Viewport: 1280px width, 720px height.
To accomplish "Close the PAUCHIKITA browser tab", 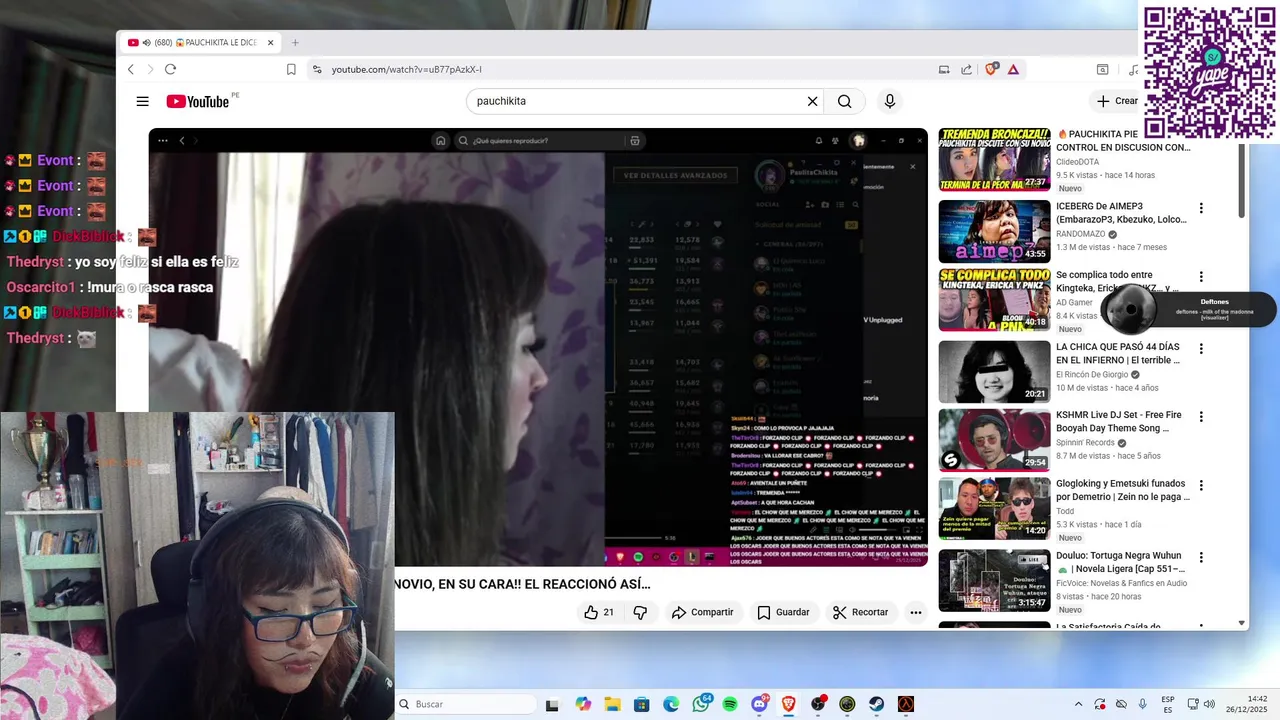I will pos(271,43).
